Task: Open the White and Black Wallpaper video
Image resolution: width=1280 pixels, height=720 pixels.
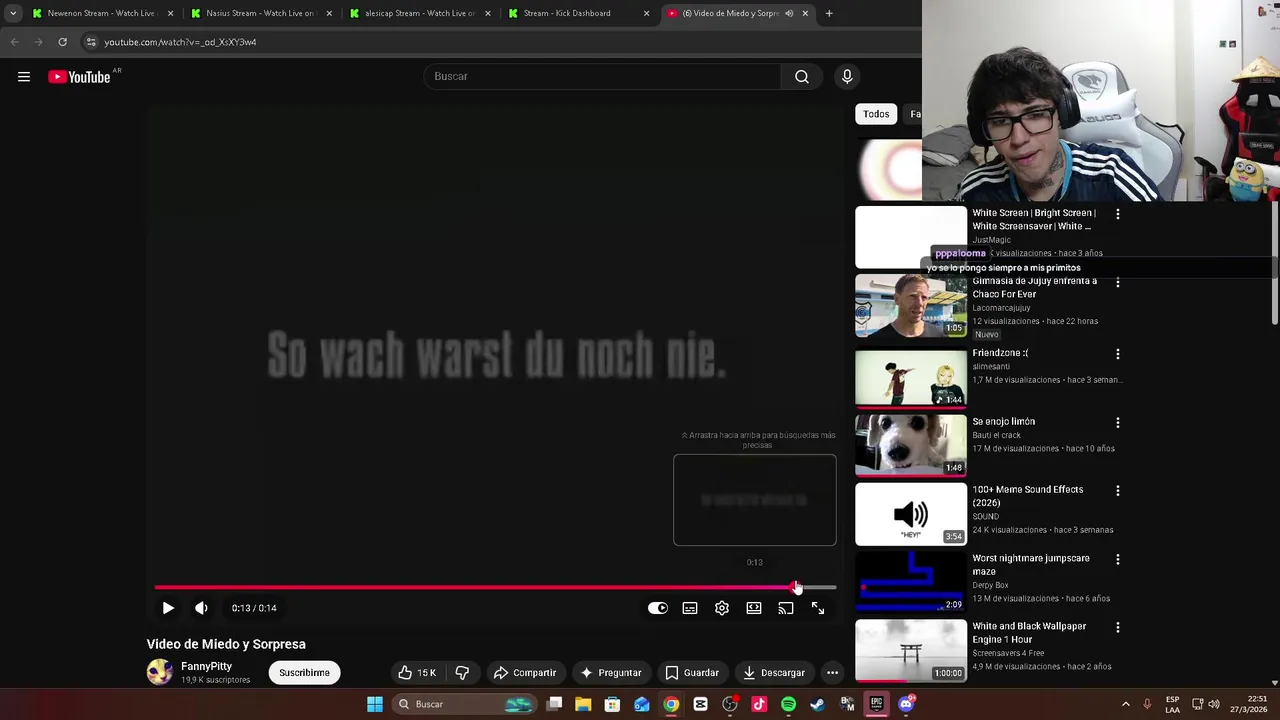Action: [911, 651]
